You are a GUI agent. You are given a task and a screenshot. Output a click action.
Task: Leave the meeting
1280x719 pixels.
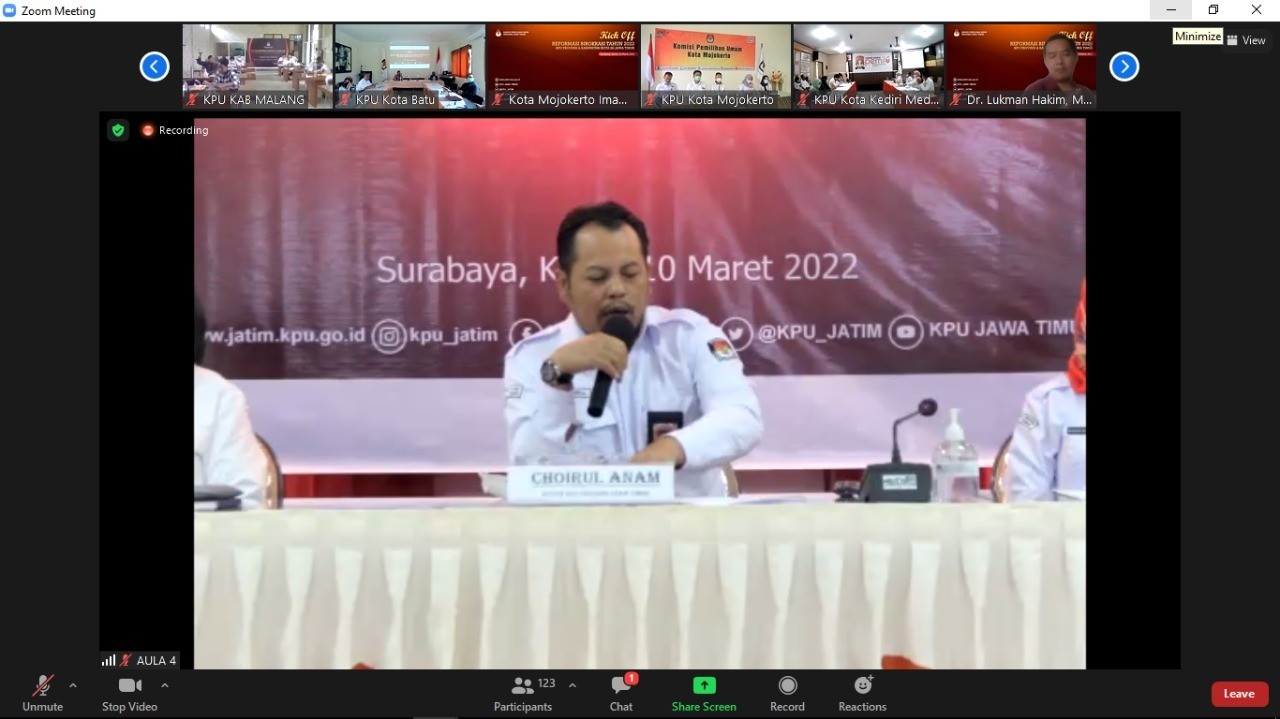pos(1239,694)
